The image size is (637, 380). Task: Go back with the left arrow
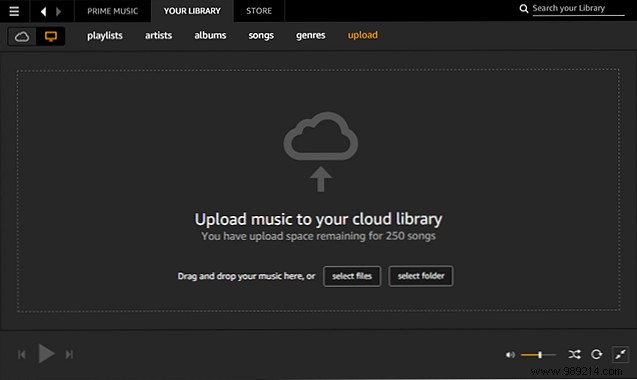(43, 11)
